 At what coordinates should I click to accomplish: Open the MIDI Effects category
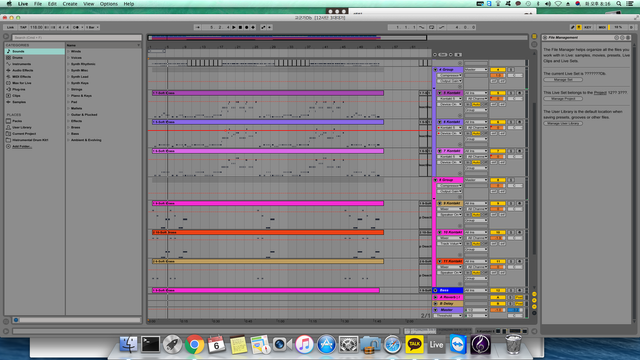click(21, 77)
